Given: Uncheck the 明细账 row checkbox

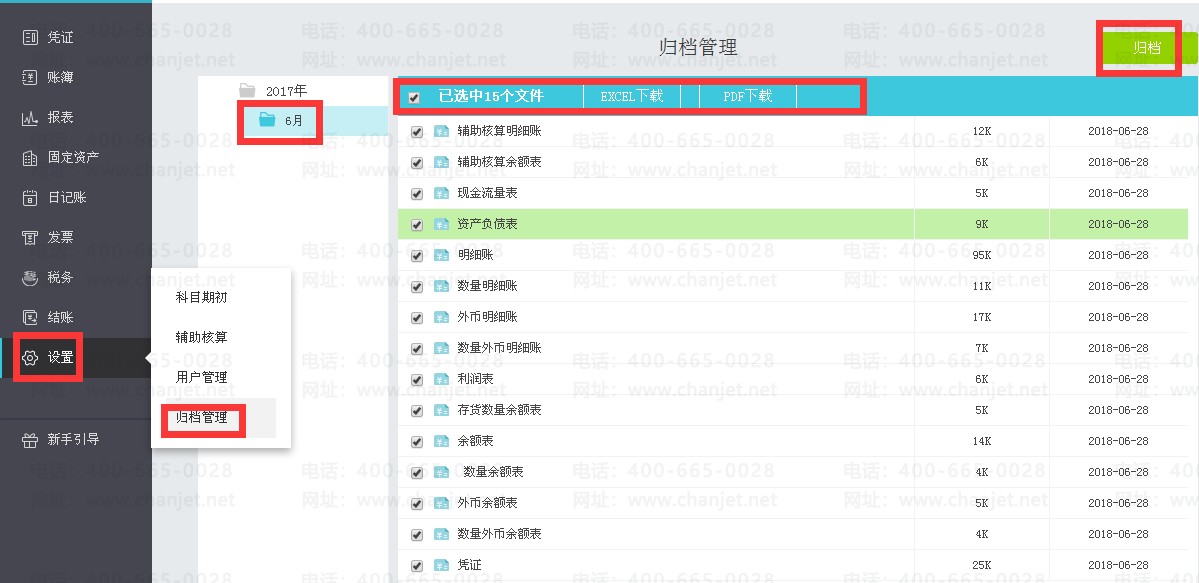Looking at the screenshot, I should click(417, 256).
